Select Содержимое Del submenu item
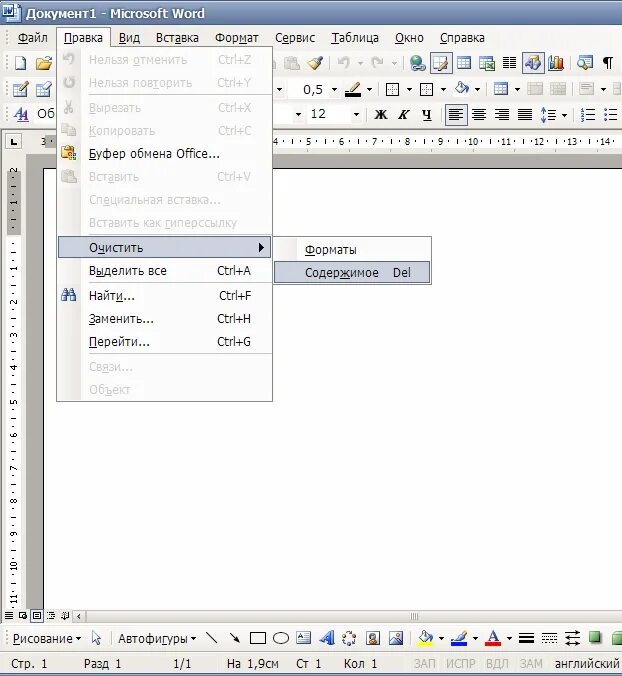The image size is (622, 676). point(352,272)
